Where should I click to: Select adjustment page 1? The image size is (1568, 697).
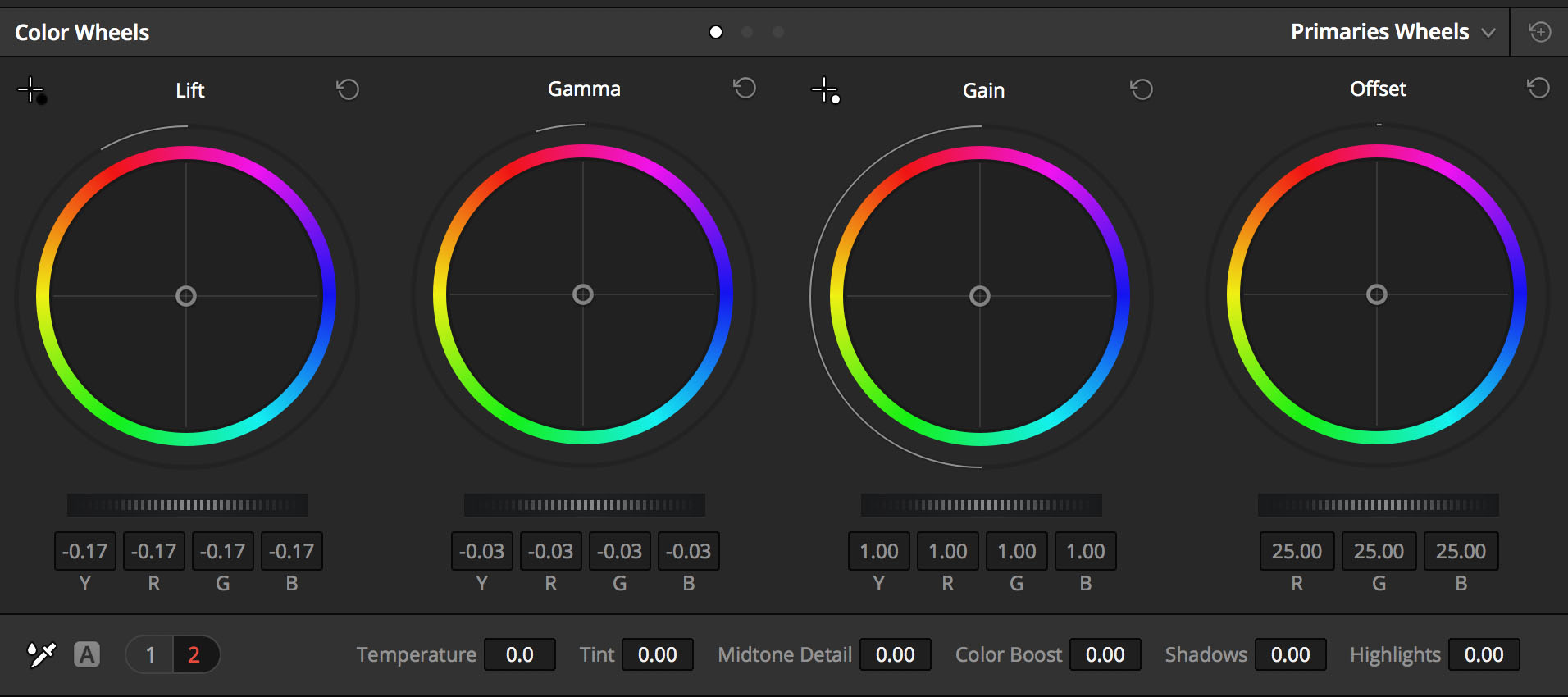coord(150,654)
